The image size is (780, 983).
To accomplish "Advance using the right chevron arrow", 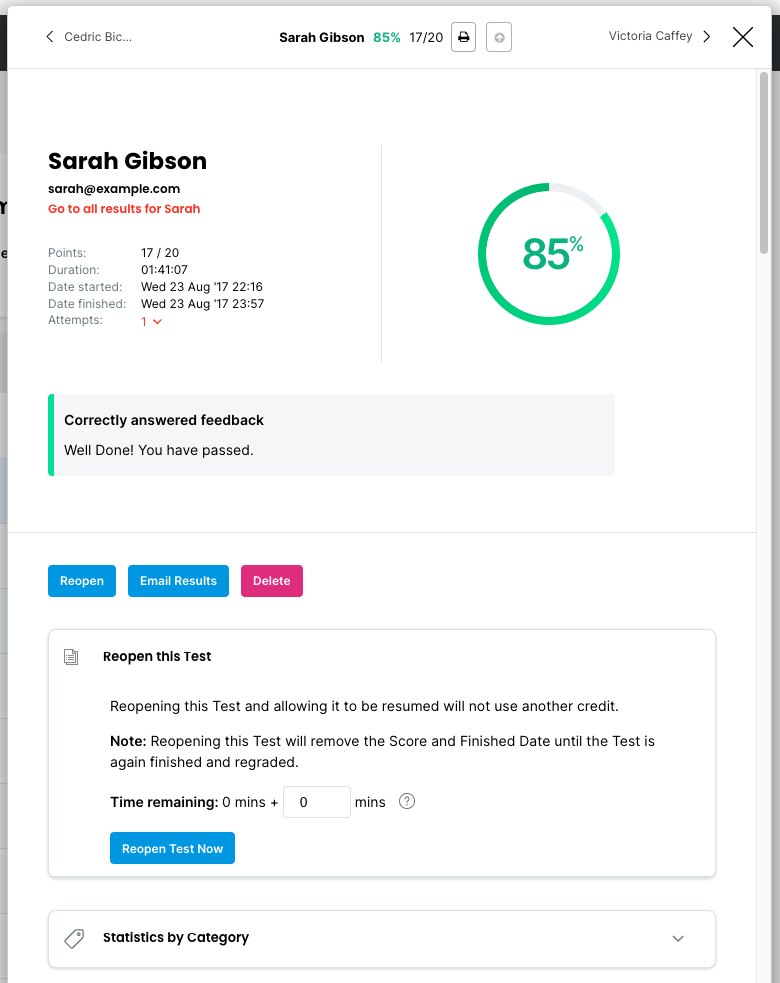I will (x=707, y=37).
